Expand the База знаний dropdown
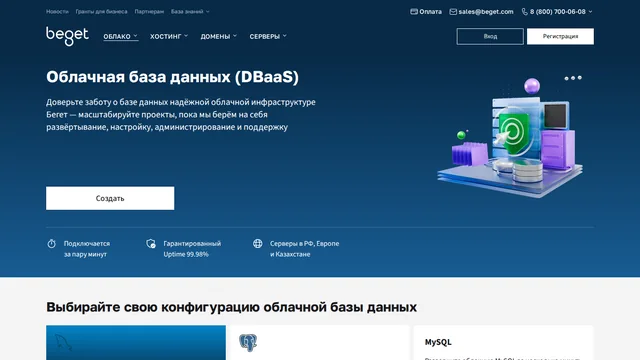The height and width of the screenshot is (360, 640). pos(190,12)
